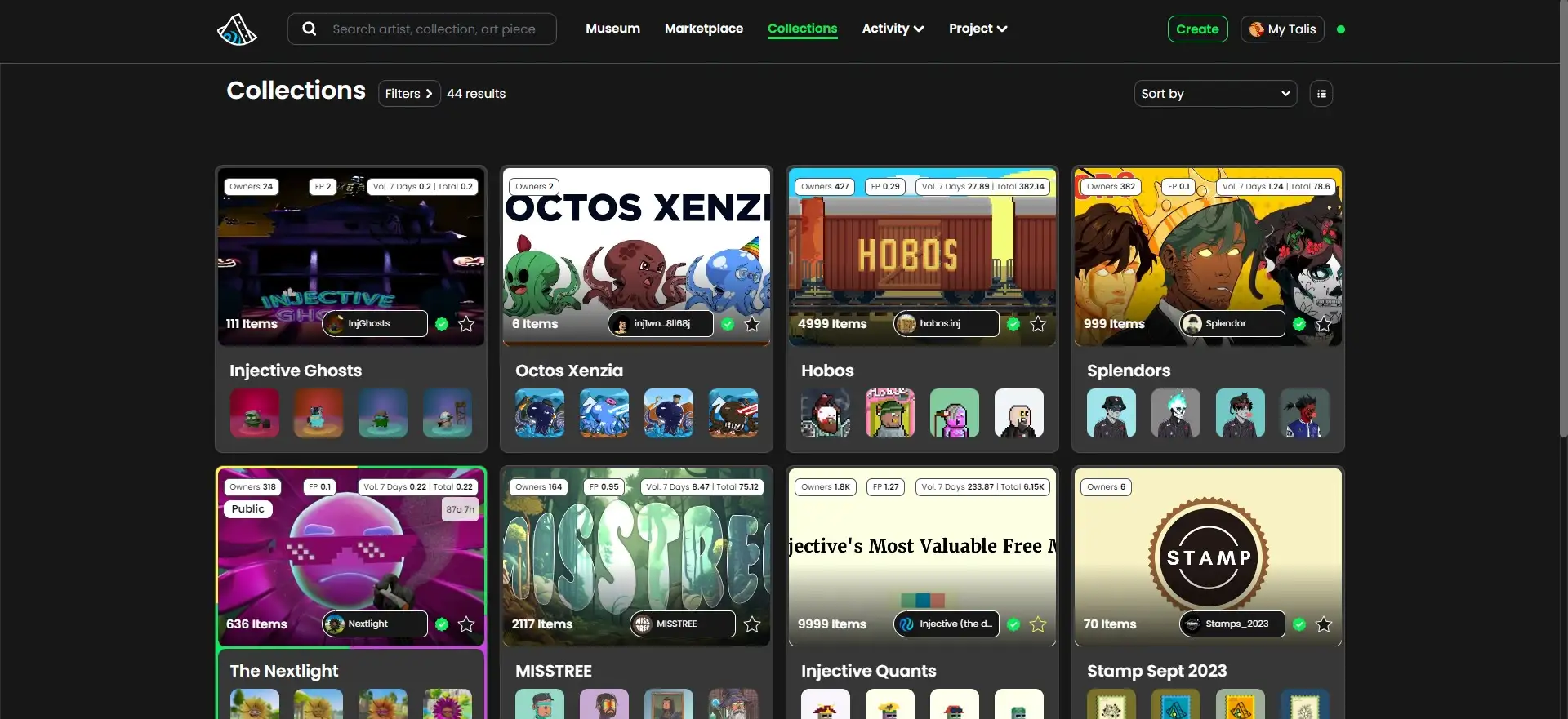Switch to list view layout icon

(1321, 94)
